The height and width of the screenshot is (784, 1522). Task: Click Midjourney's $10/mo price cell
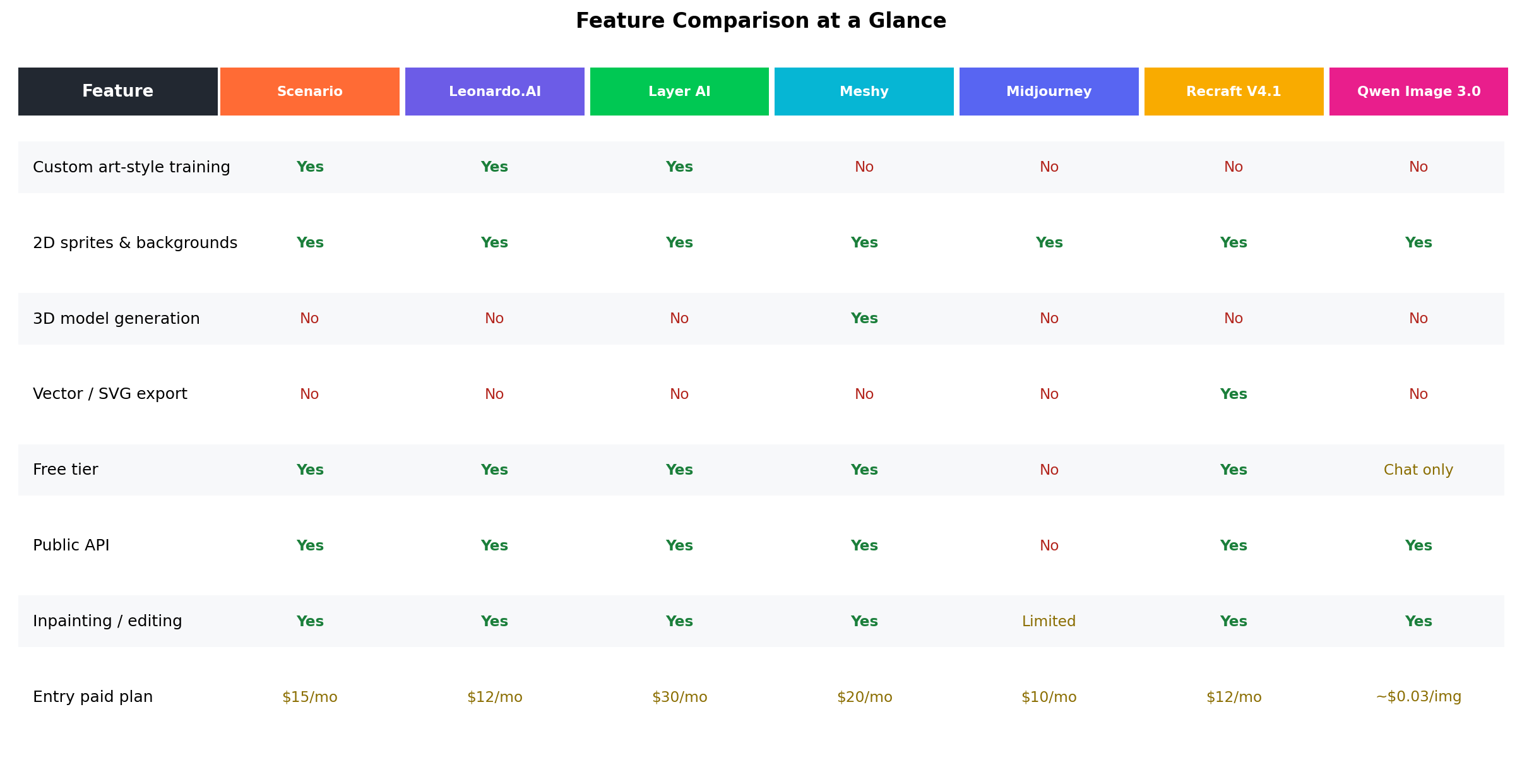tap(1049, 697)
